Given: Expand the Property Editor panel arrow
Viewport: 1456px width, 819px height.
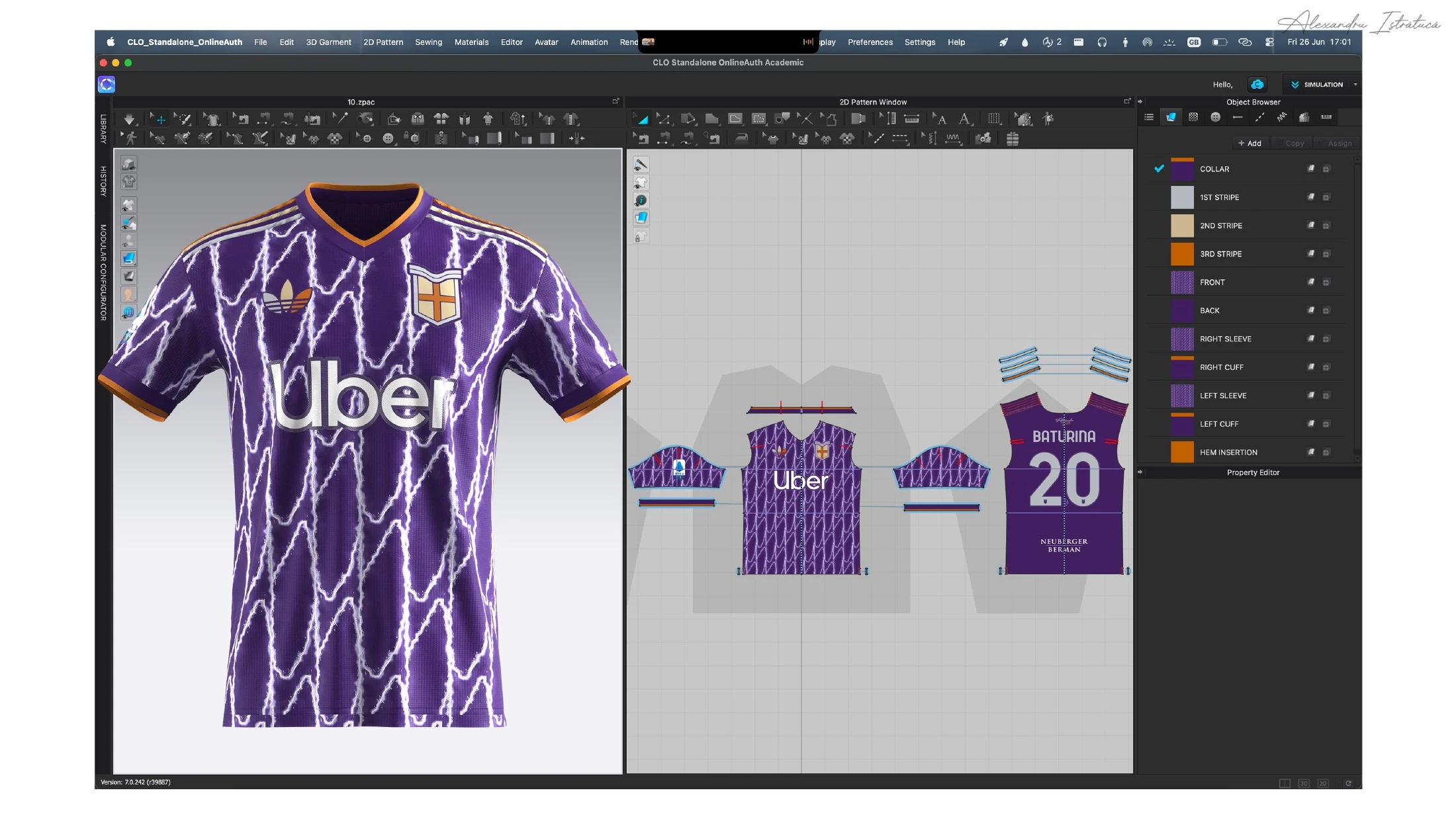Looking at the screenshot, I should [1140, 472].
